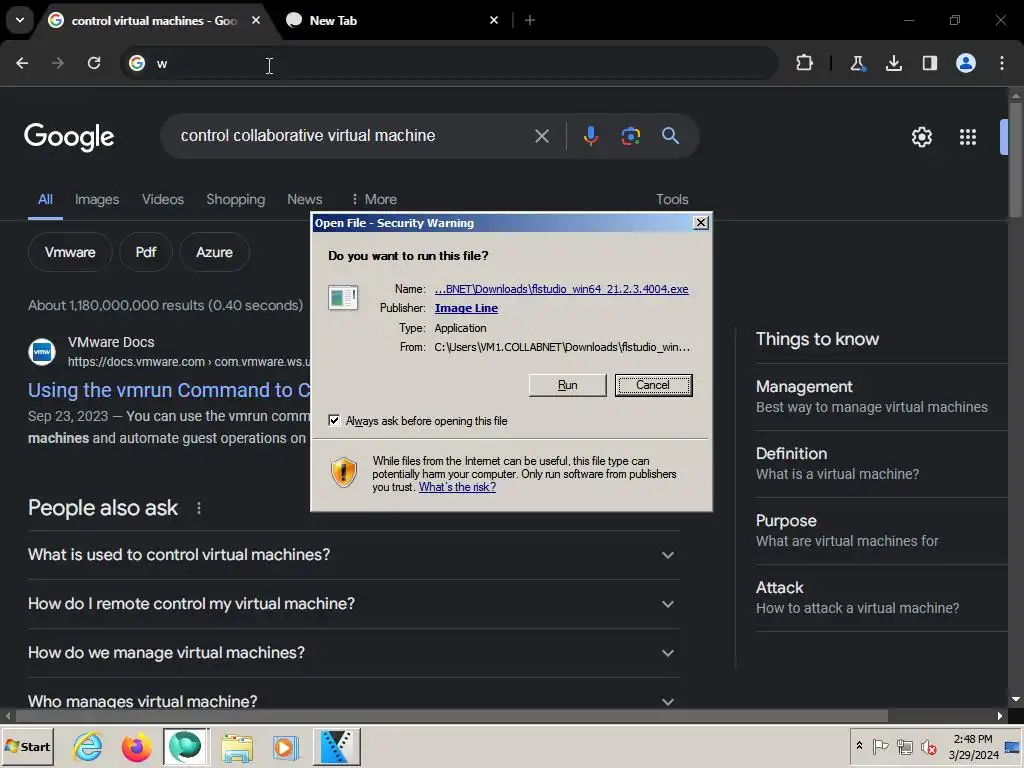Apply the Pdf filter chip
Screen dimensions: 1024x768
click(x=146, y=252)
